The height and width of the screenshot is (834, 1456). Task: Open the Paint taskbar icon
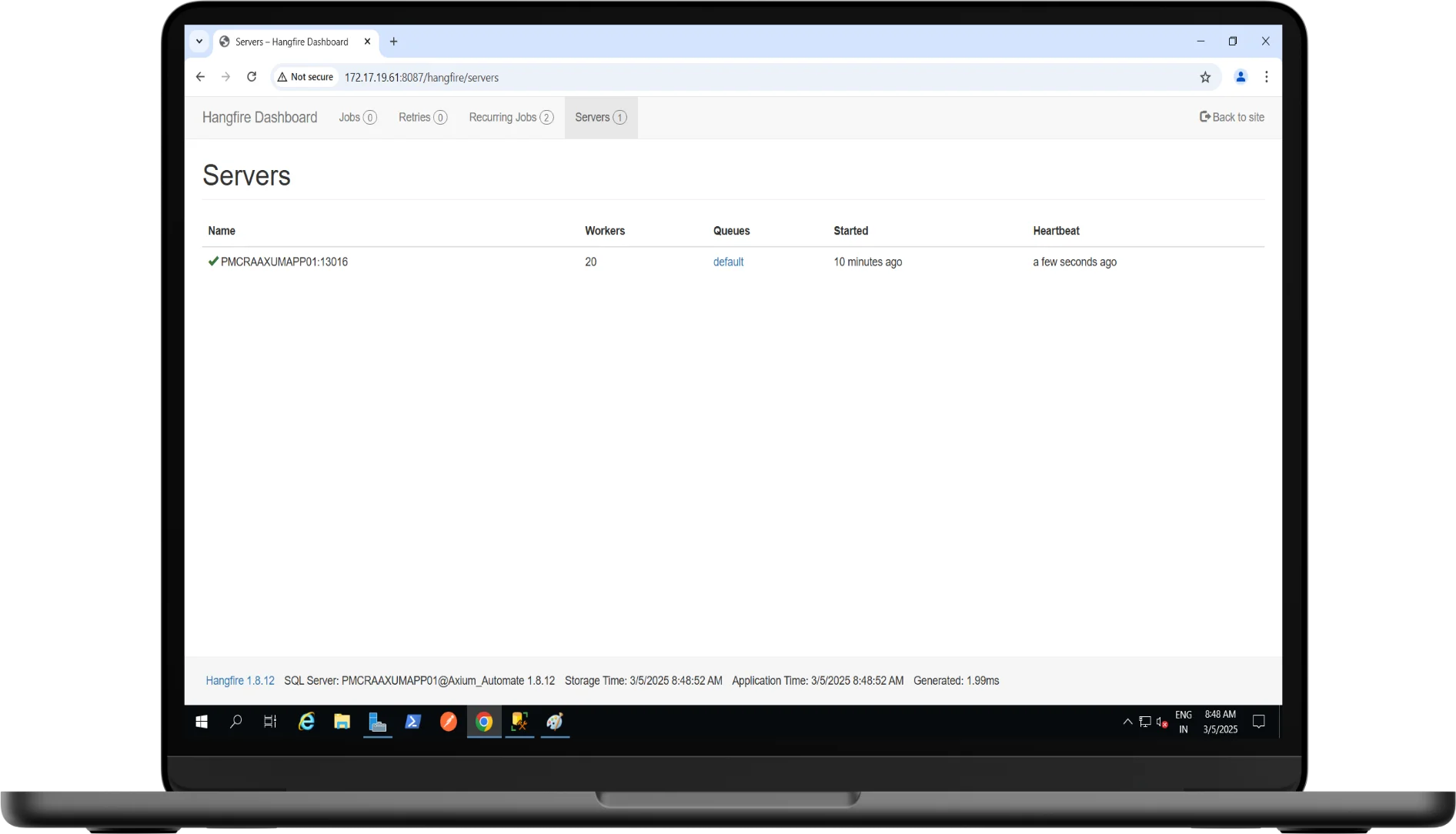[x=555, y=722]
